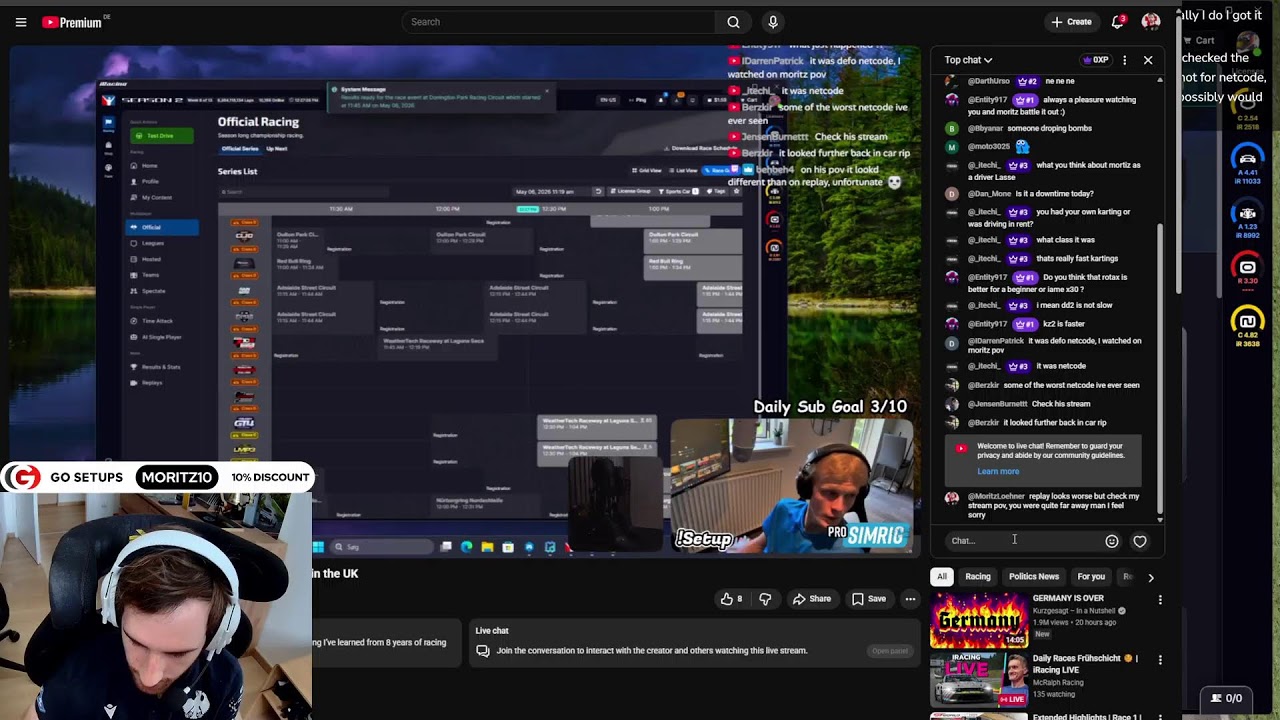Like the video with thumbs up
1280x720 pixels.
tap(732, 599)
